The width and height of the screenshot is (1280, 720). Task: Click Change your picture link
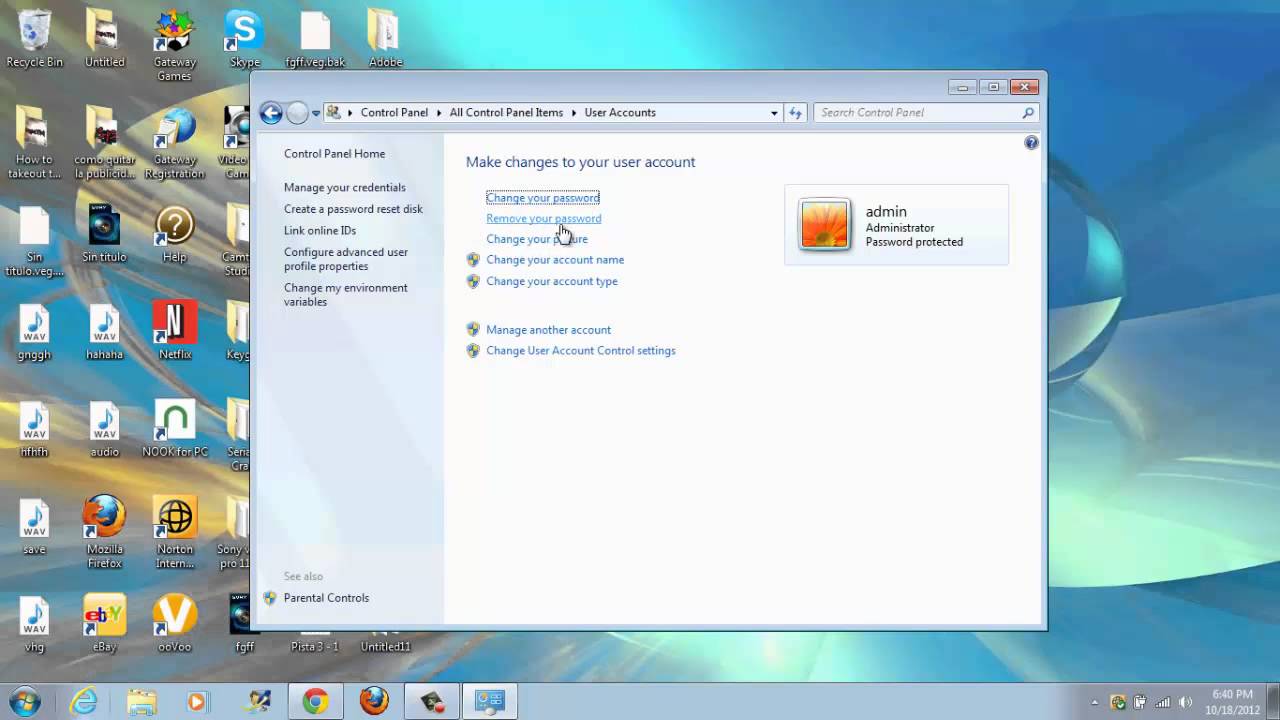537,240
